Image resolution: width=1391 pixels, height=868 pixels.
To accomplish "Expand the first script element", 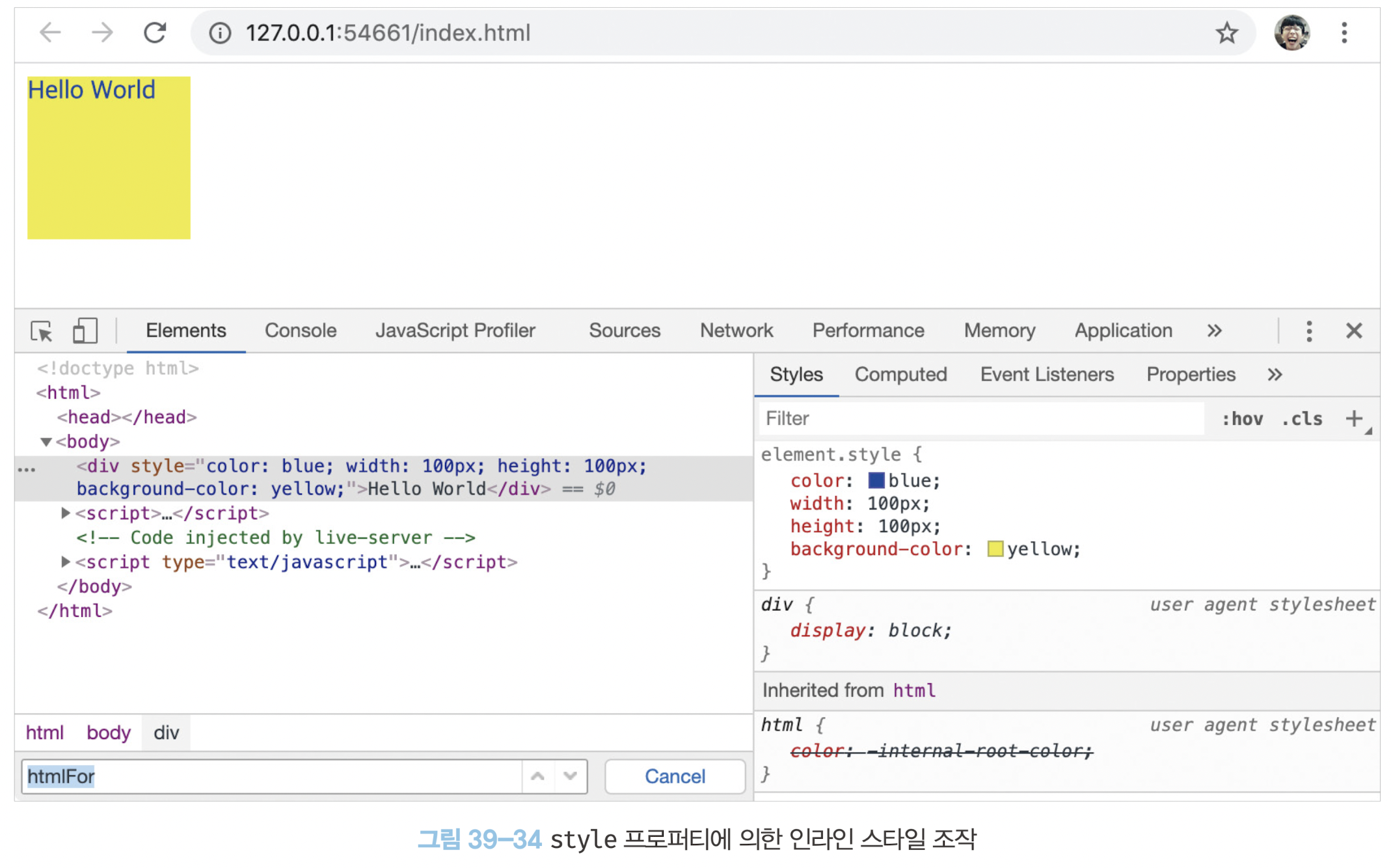I will click(65, 513).
